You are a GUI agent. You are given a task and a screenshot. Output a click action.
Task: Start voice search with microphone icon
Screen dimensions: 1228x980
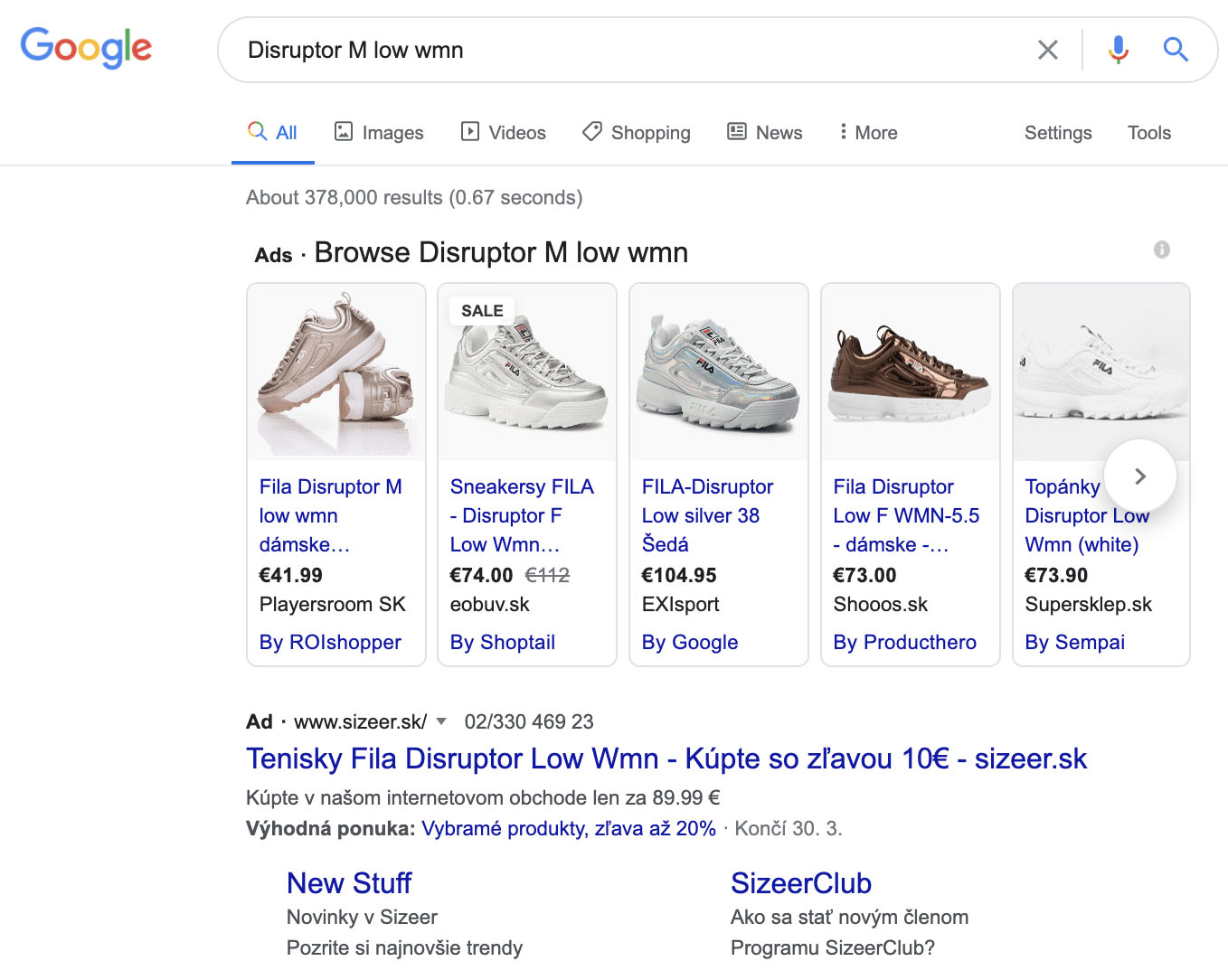coord(1119,50)
